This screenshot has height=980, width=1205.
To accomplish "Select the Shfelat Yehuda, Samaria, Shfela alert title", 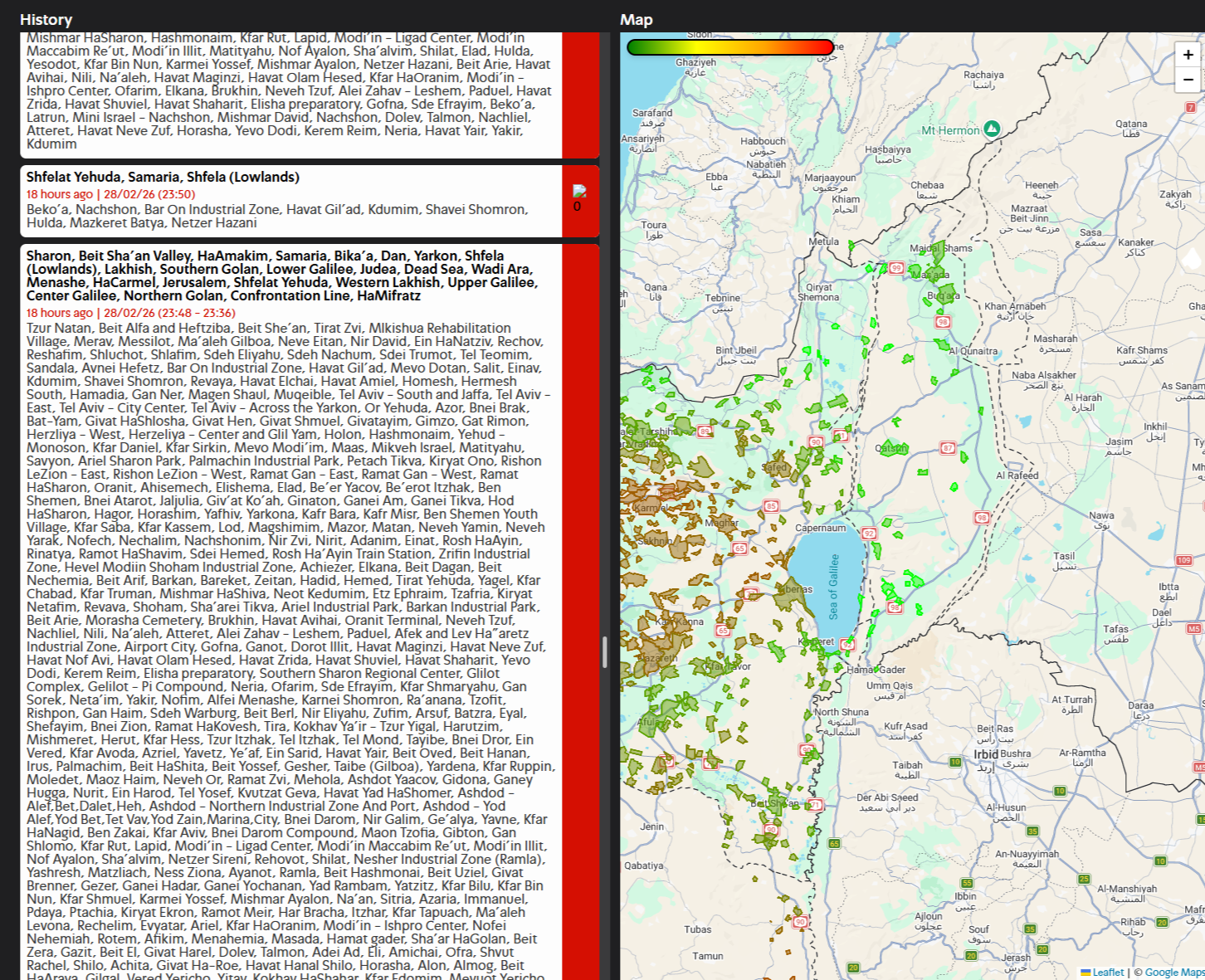I will coord(163,177).
